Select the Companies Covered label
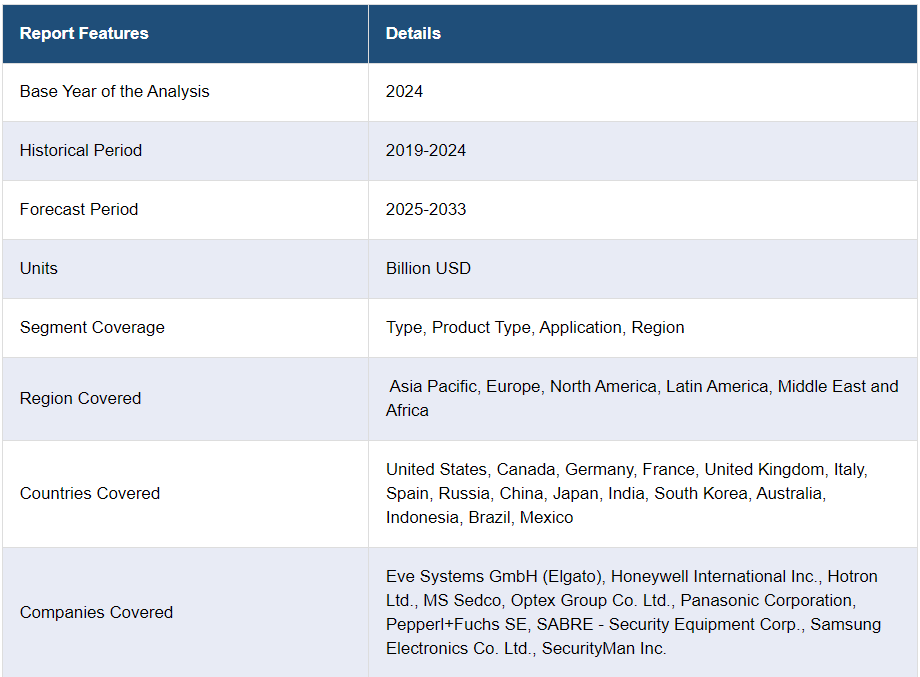The height and width of the screenshot is (677, 920). 96,612
